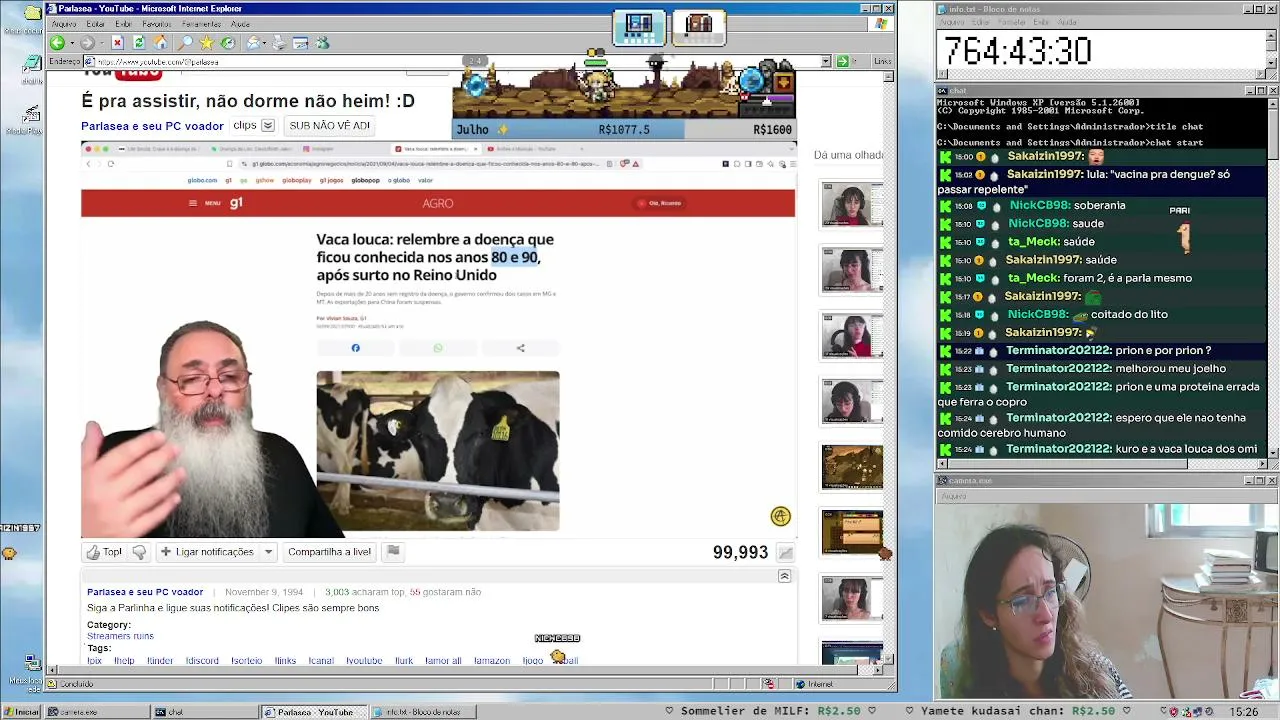This screenshot has height=720, width=1280.
Task: Click the IE page horizontal scrollbar
Action: [464, 670]
